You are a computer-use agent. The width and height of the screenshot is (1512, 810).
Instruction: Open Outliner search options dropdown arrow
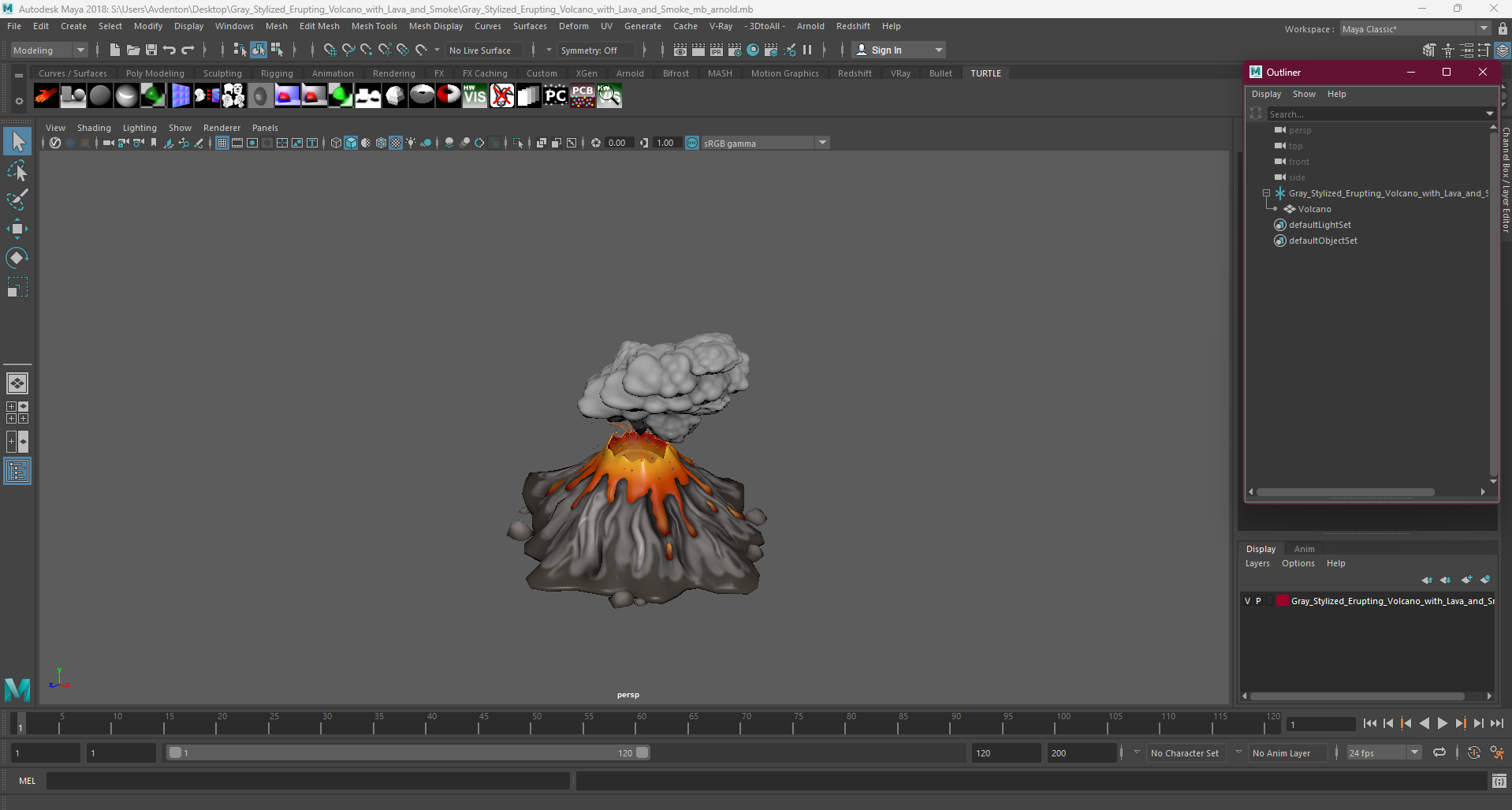click(1490, 114)
